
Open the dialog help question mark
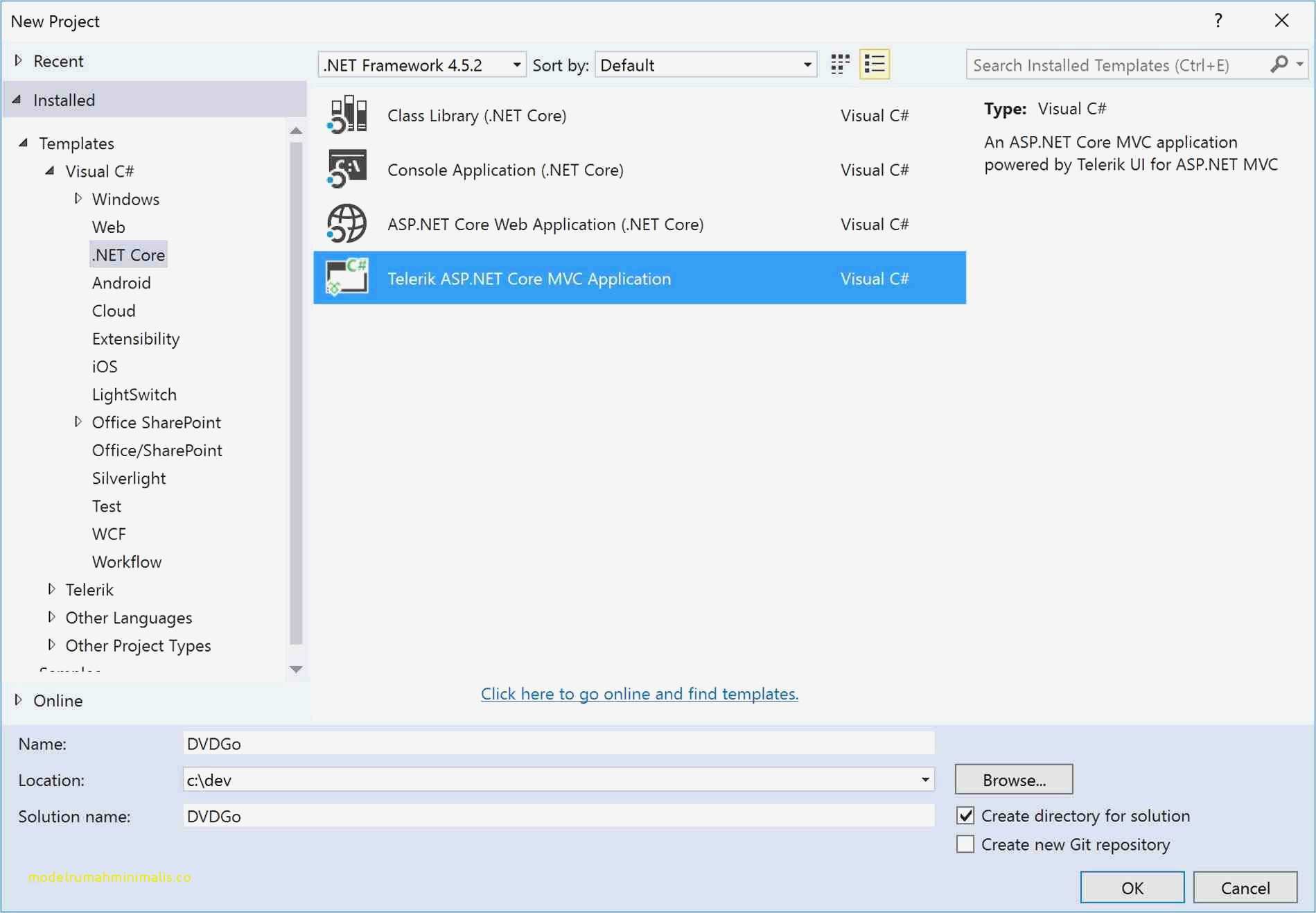1218,21
